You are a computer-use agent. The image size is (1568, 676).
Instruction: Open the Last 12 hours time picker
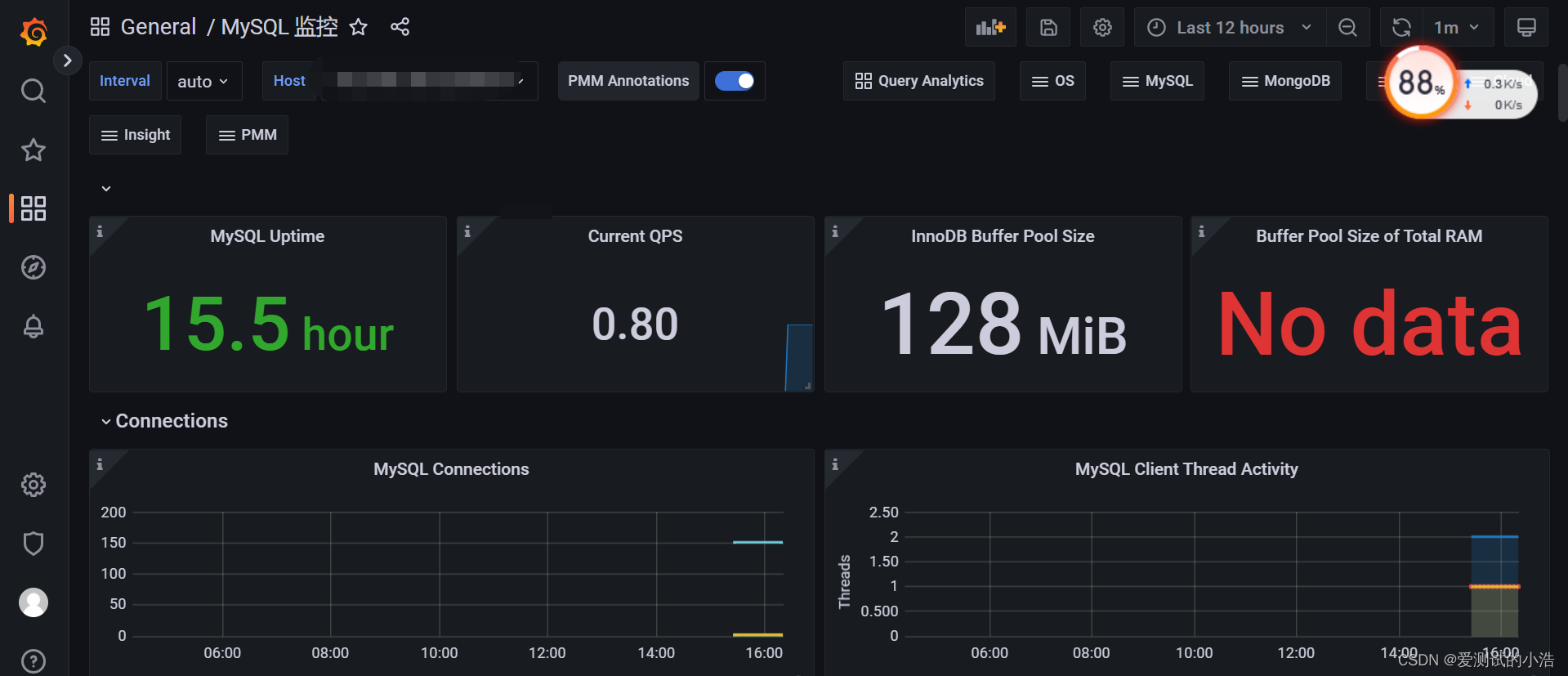pos(1230,28)
